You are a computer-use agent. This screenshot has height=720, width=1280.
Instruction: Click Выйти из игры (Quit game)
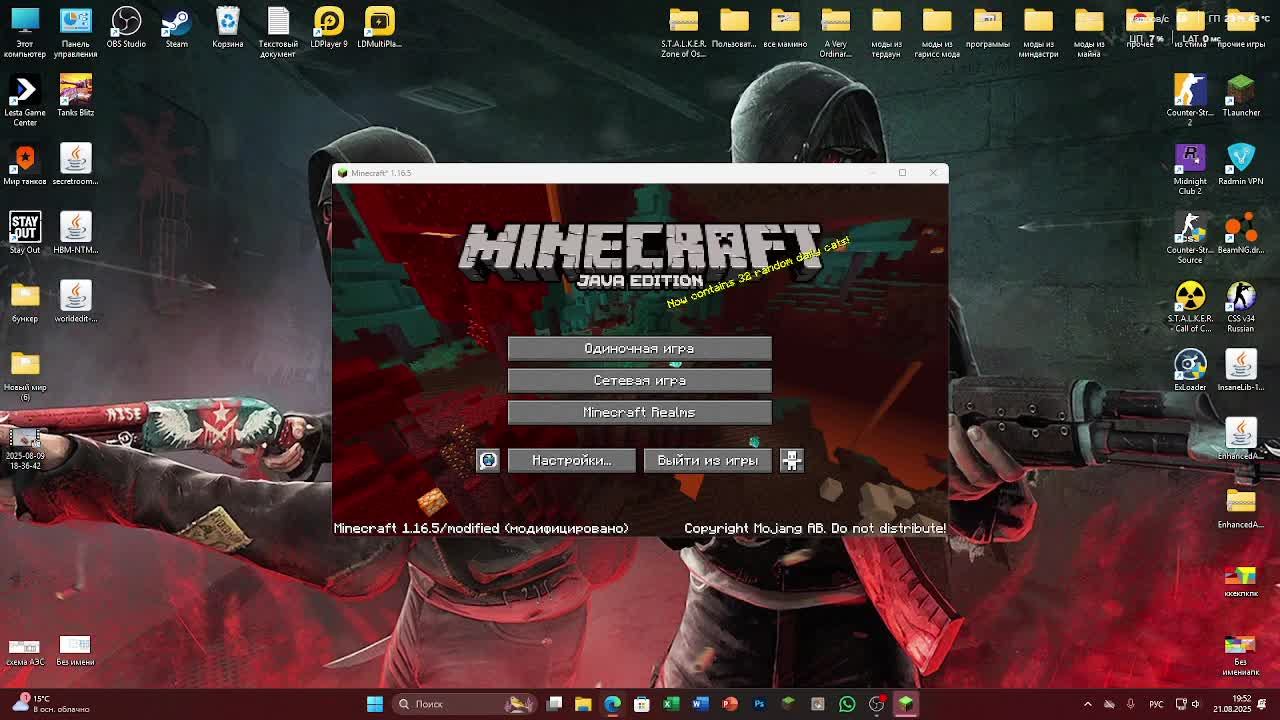707,460
